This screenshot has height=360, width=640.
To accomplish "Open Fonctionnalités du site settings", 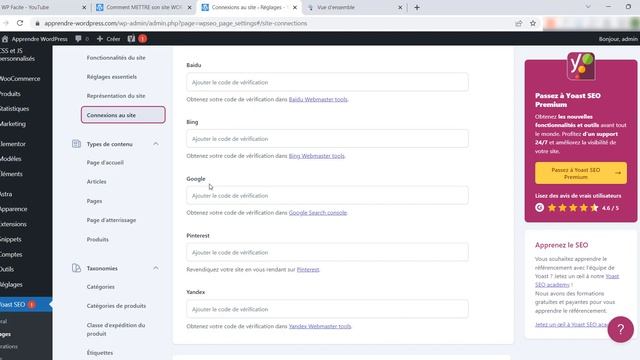I will click(x=116, y=58).
